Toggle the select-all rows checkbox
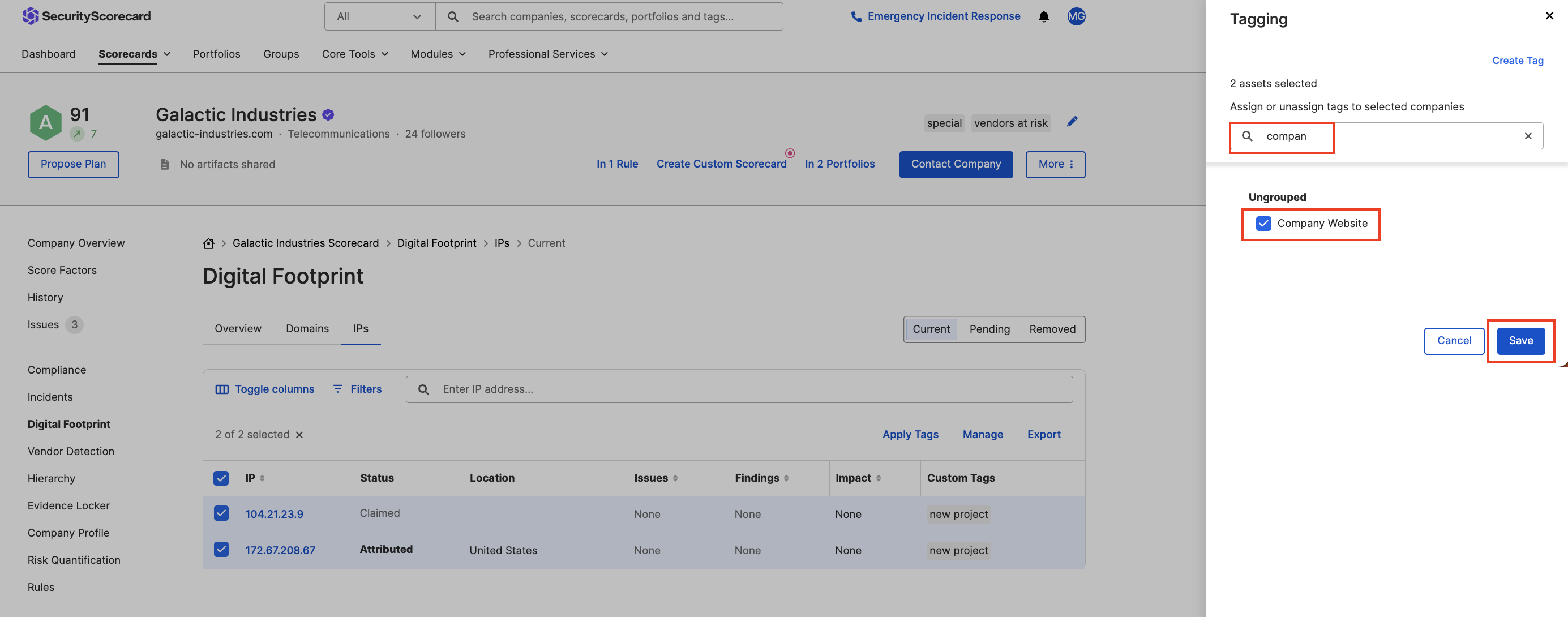The width and height of the screenshot is (1568, 617). pyautogui.click(x=221, y=478)
